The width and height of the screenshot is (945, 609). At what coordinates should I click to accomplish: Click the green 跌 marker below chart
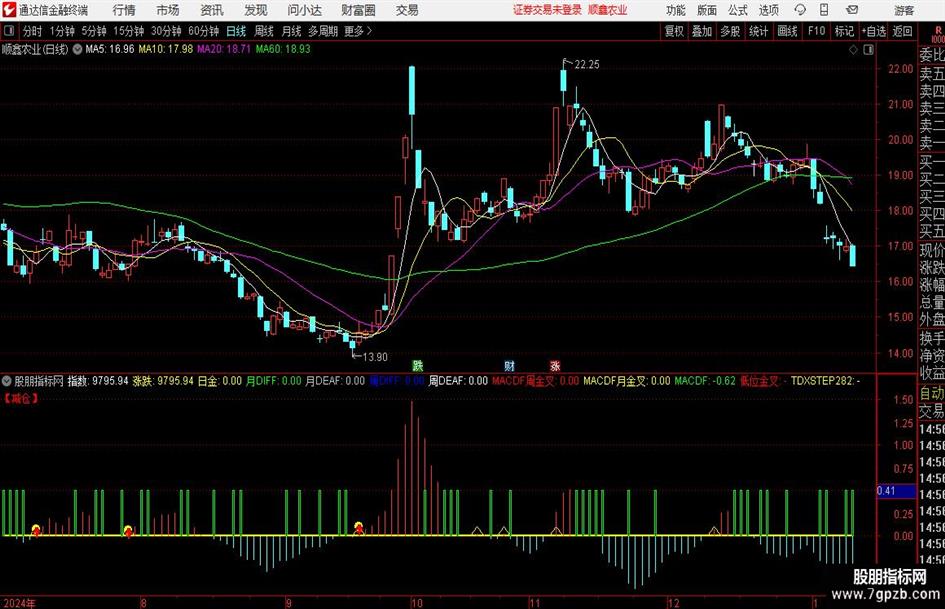[418, 365]
